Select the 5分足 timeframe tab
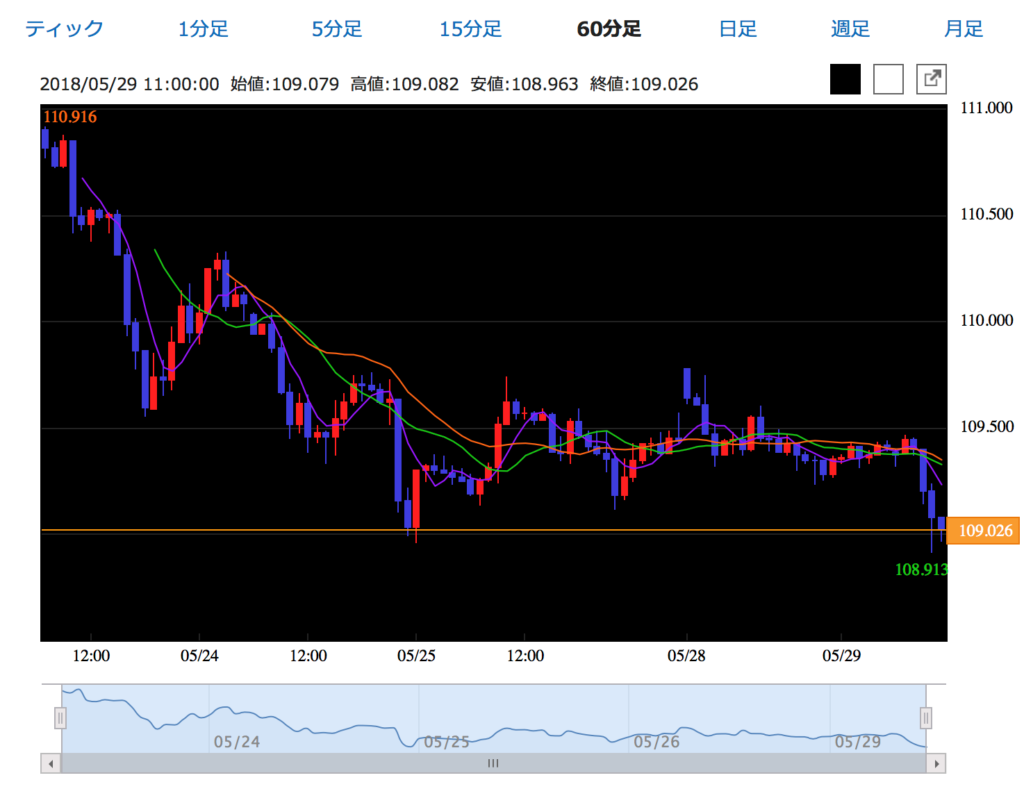 [336, 29]
